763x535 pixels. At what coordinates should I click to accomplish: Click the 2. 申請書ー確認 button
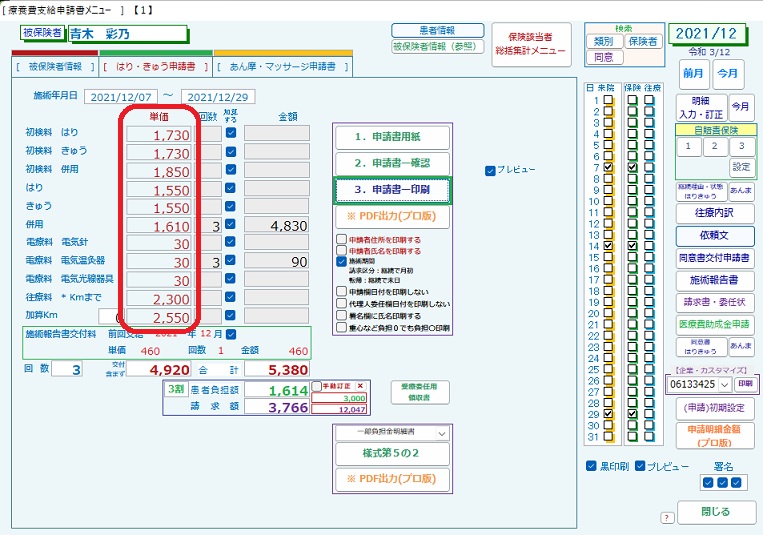(392, 164)
